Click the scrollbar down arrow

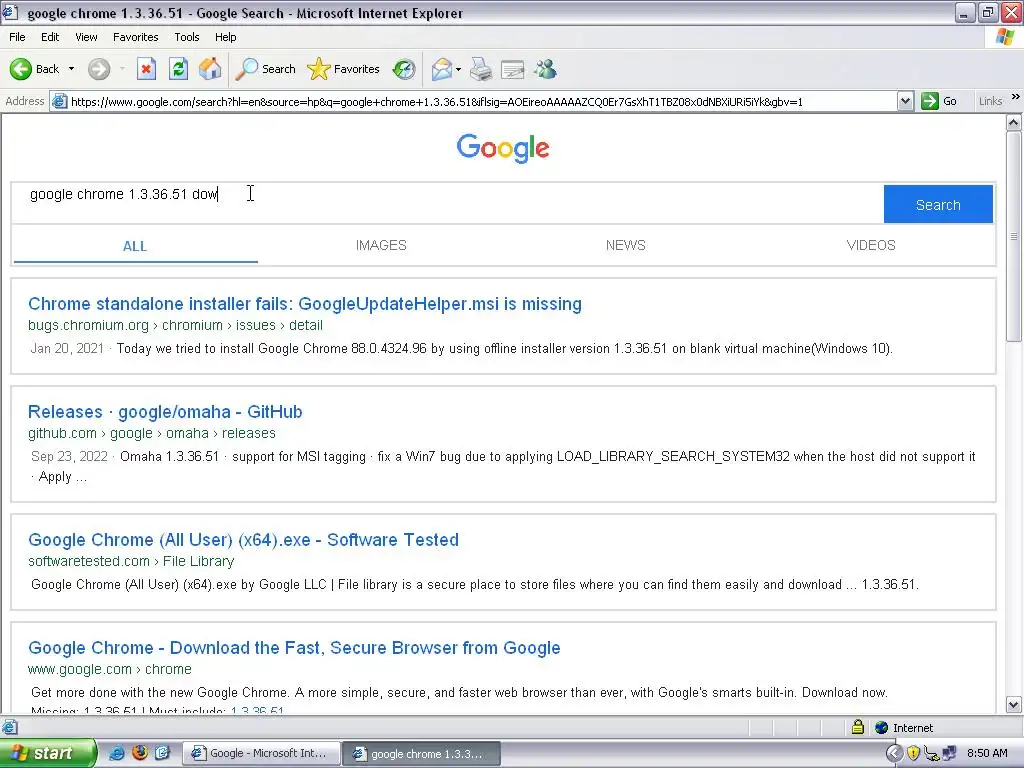coord(1014,705)
